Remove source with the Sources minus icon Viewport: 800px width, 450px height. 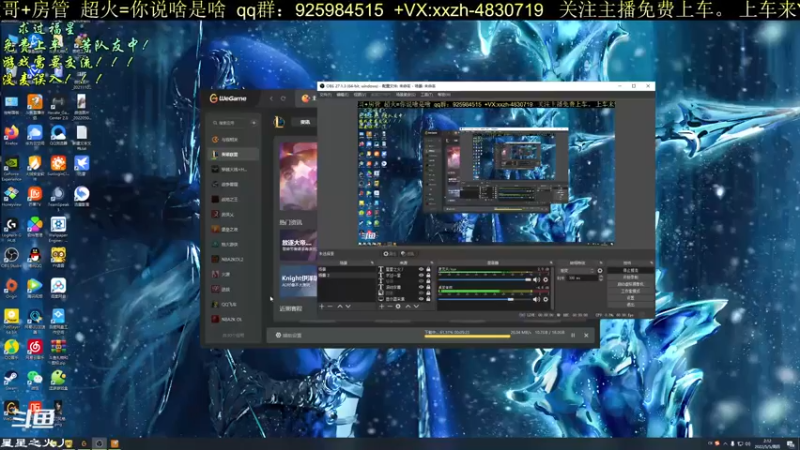coord(390,306)
